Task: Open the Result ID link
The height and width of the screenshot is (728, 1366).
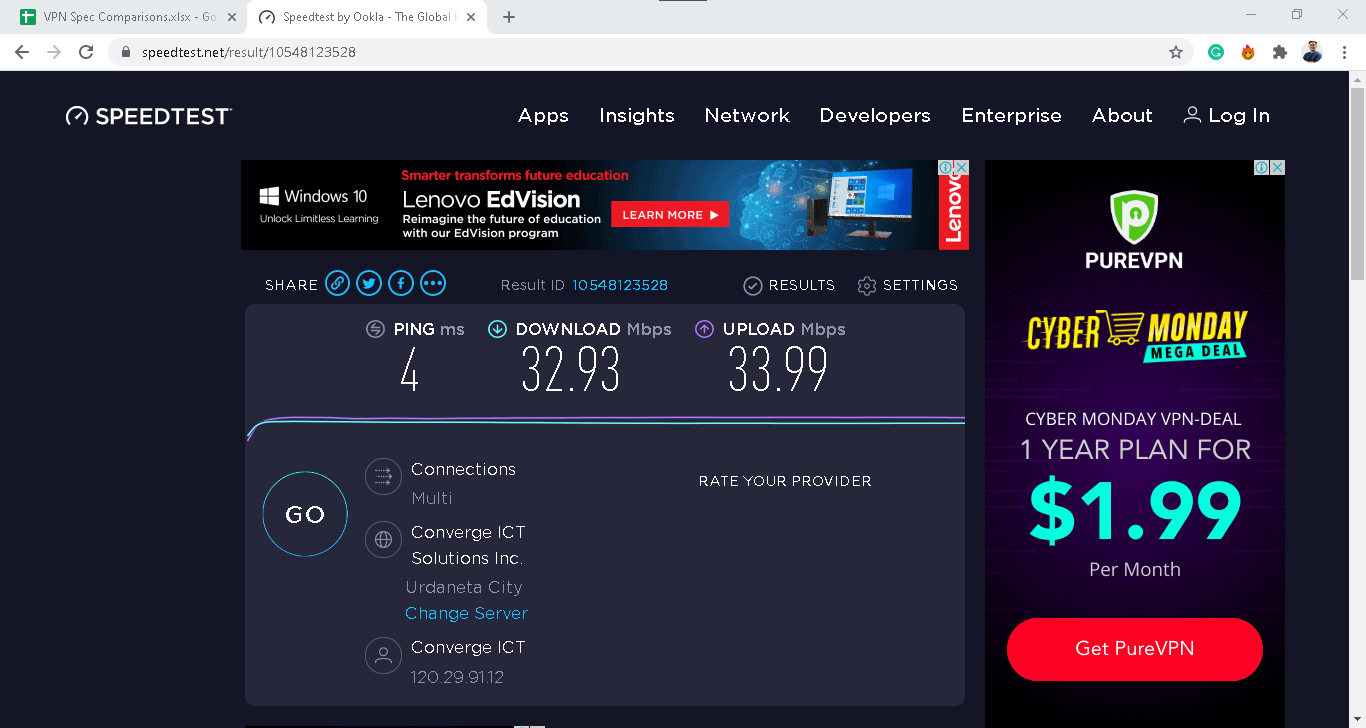Action: [x=620, y=285]
